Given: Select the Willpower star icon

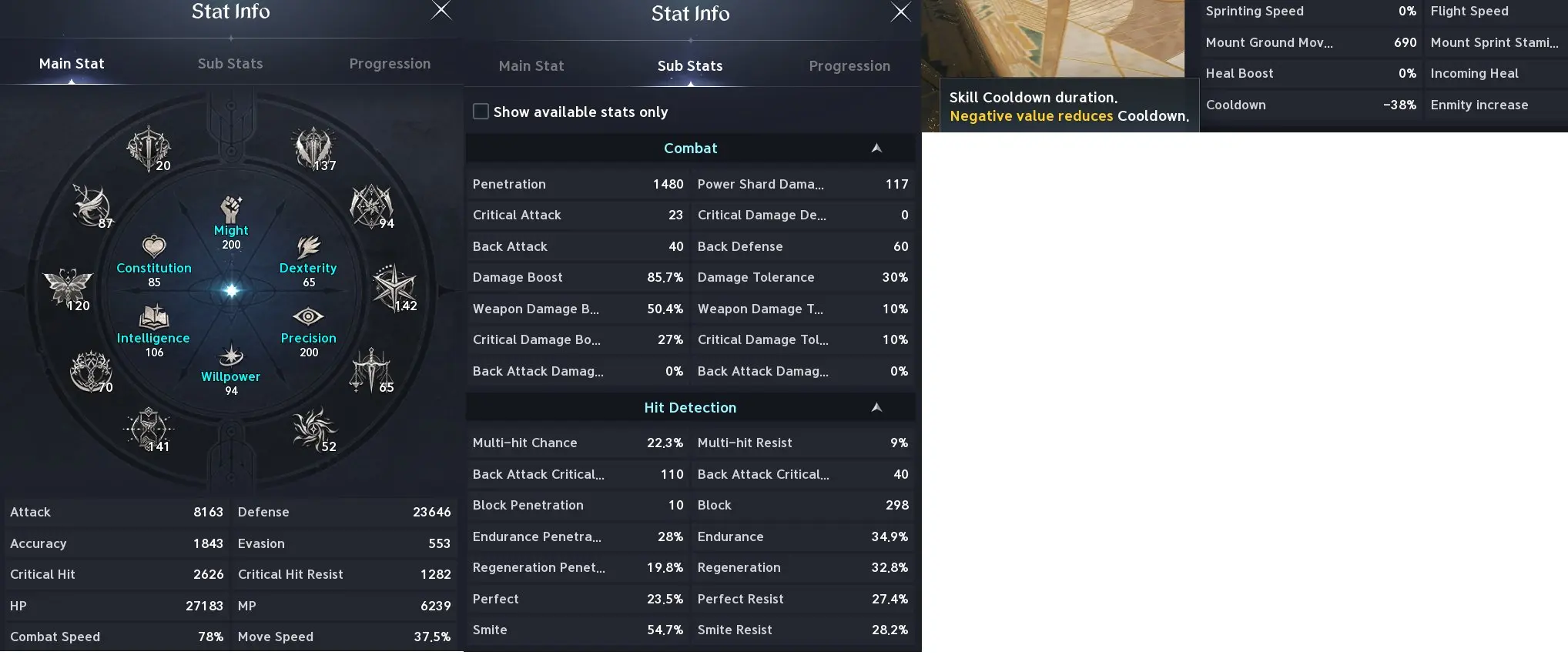Looking at the screenshot, I should click(x=231, y=355).
